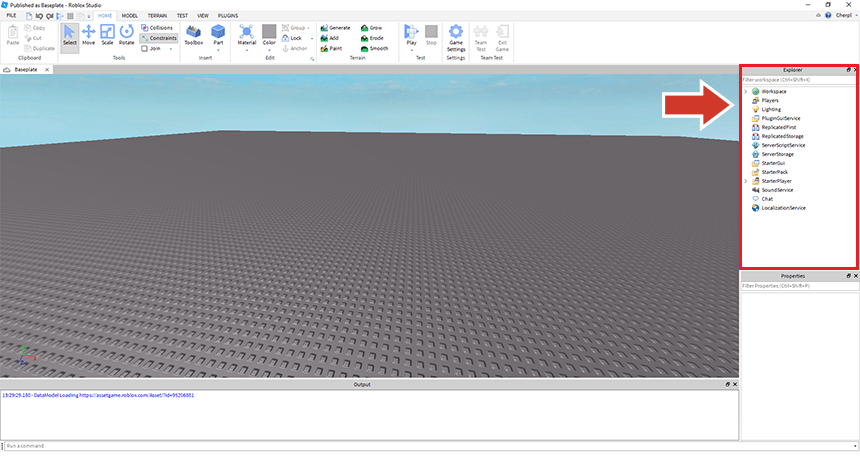860x460 pixels.
Task: Switch to the TEST ribbon tab
Action: point(182,16)
